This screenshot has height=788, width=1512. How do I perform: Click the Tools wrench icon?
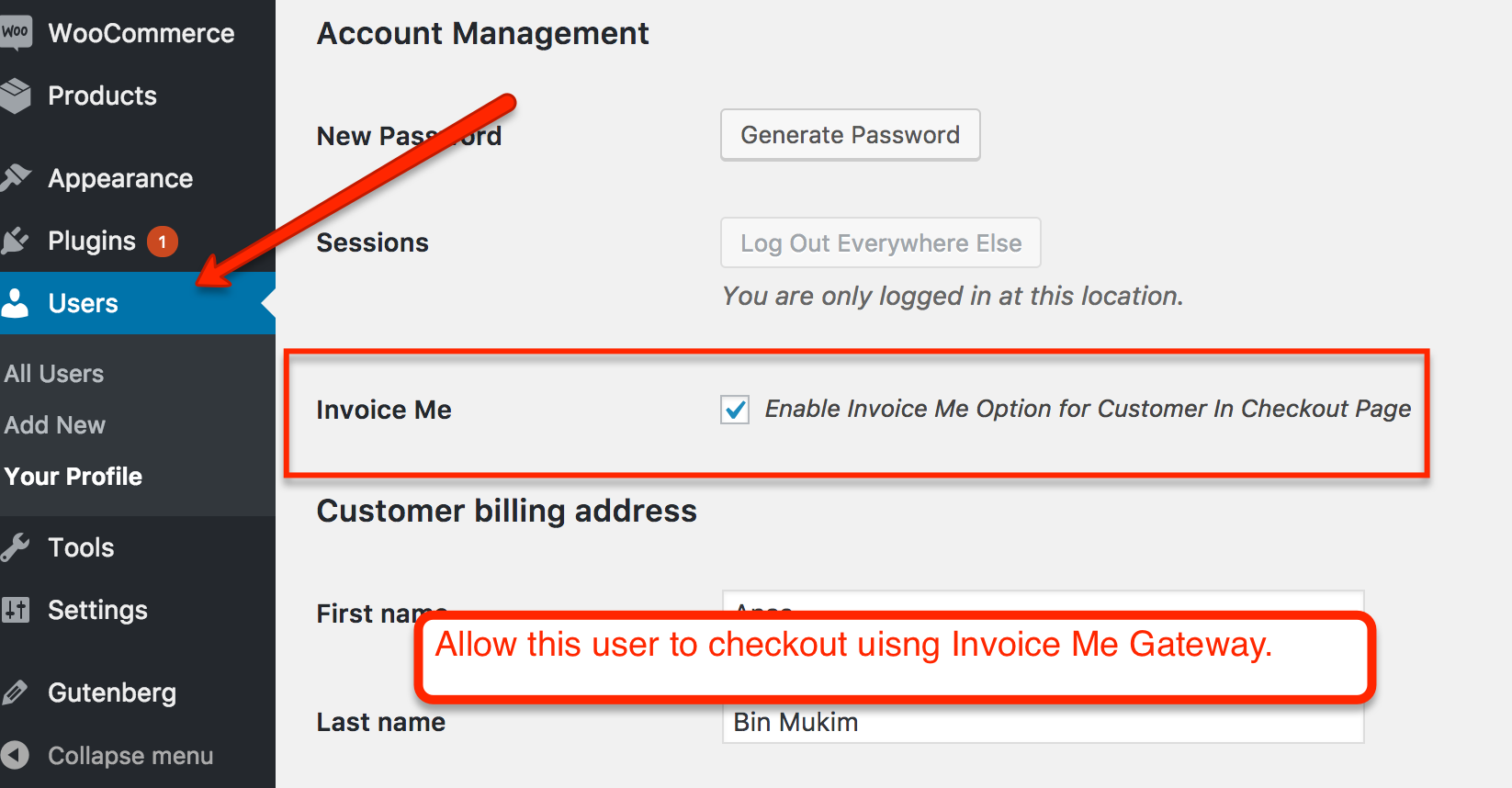coord(16,547)
